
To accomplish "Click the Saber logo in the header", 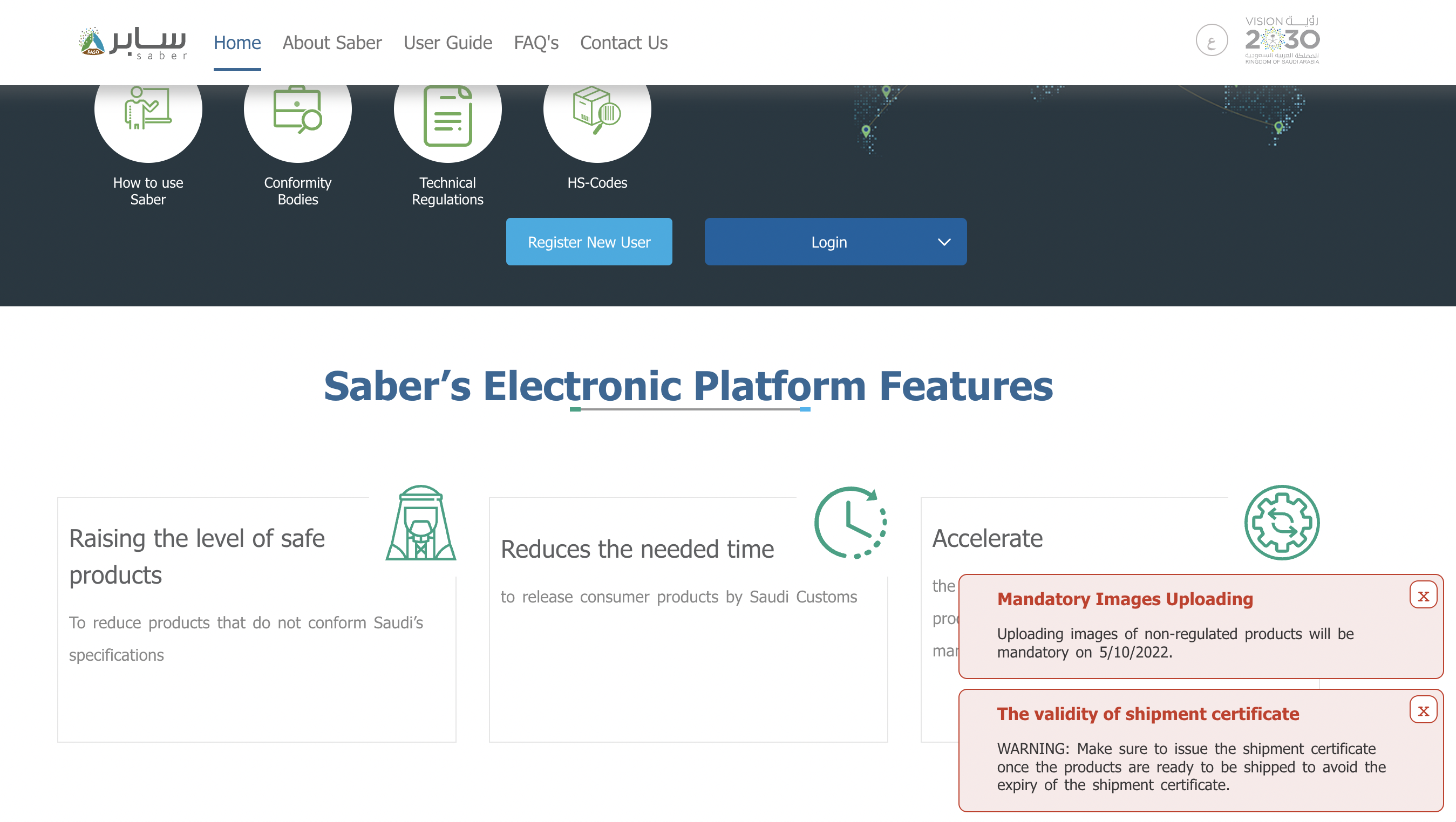I will point(131,41).
